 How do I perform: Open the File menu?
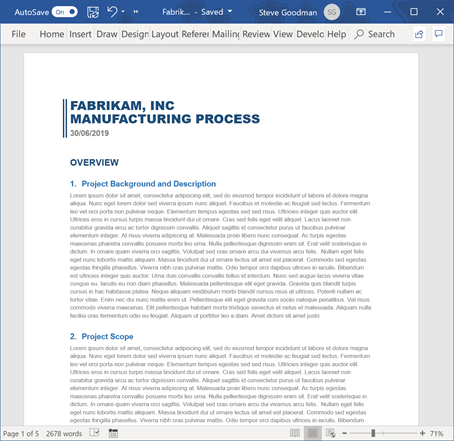[x=18, y=34]
